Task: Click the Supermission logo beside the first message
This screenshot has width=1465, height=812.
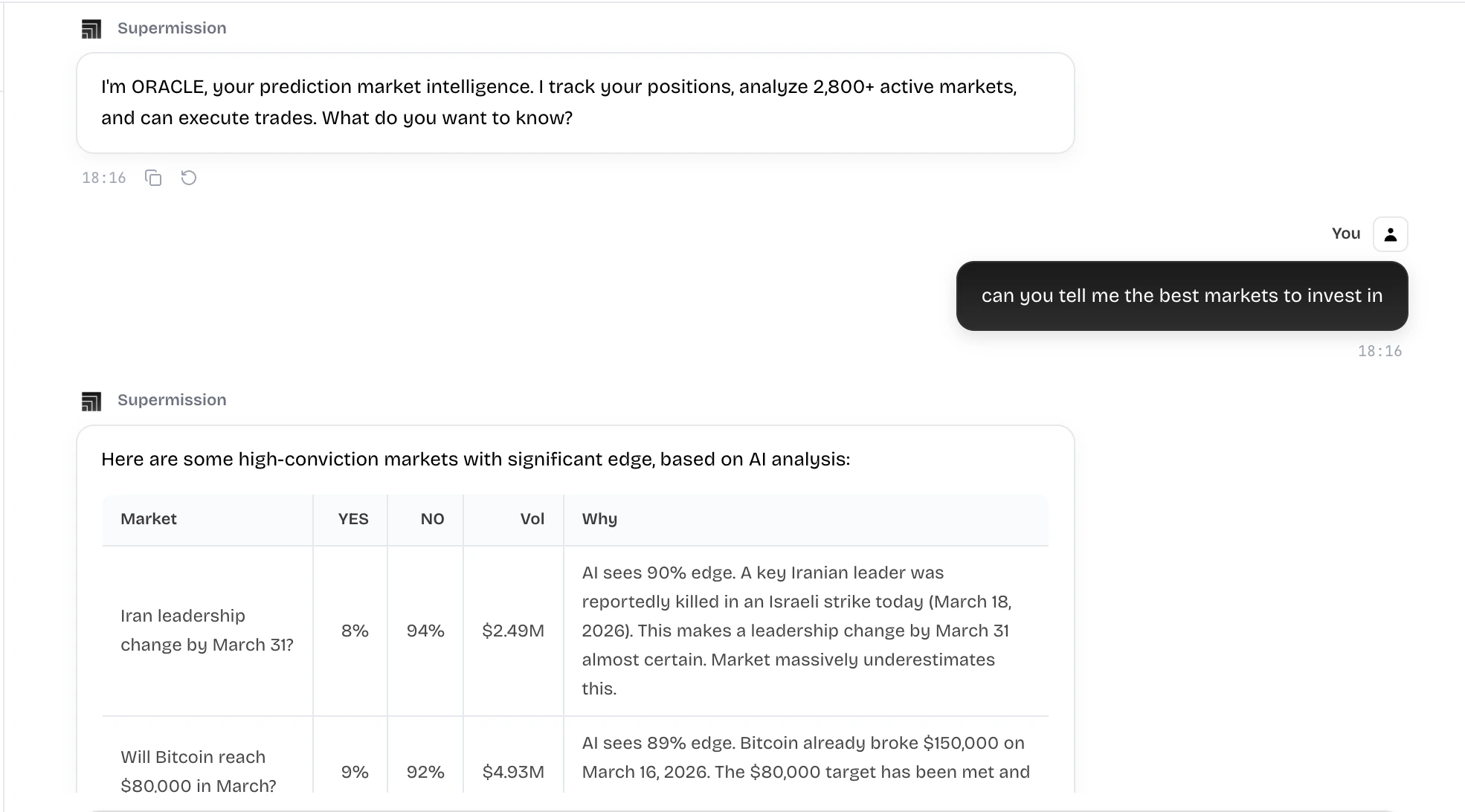Action: coord(92,28)
